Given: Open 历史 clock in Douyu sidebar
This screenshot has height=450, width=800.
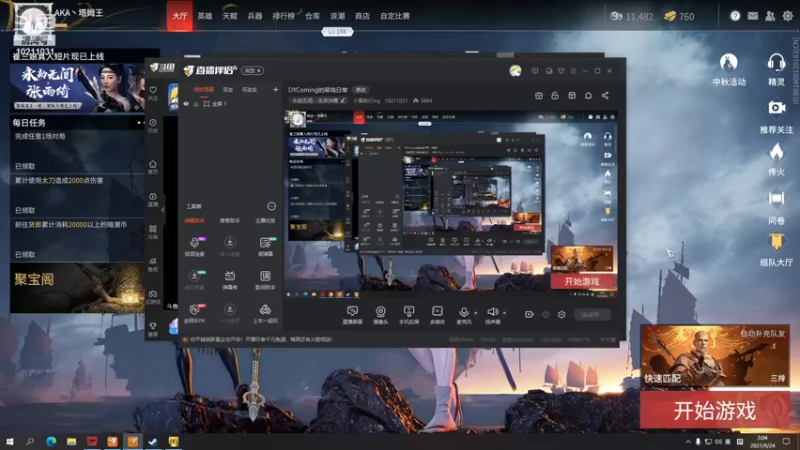Looking at the screenshot, I should tap(153, 126).
